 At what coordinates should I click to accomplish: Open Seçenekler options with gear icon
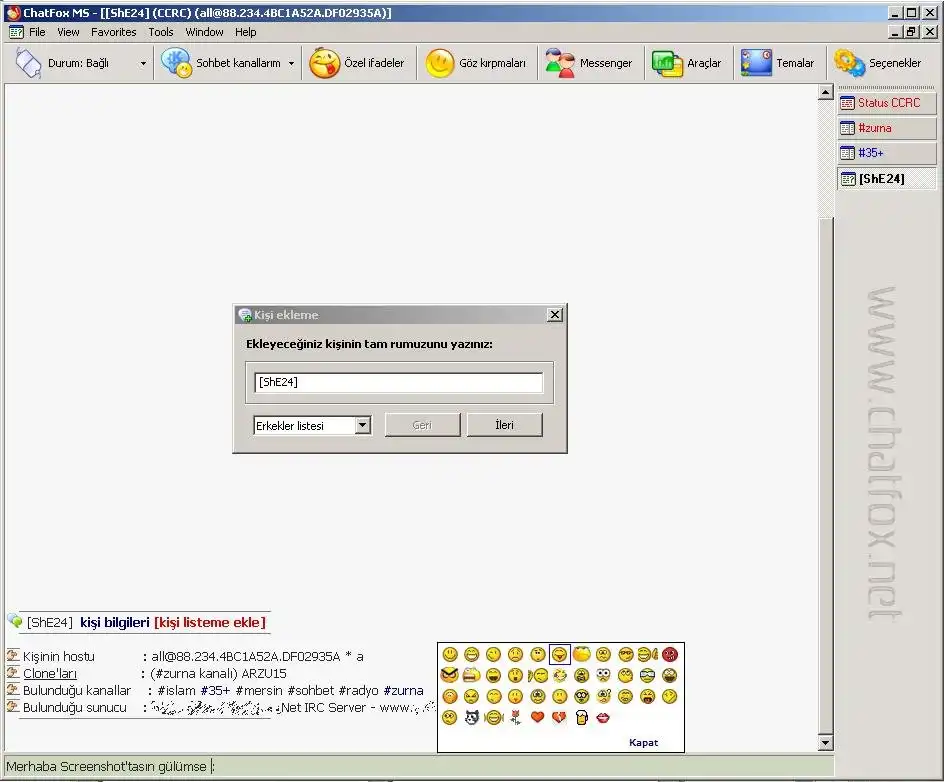pyautogui.click(x=878, y=63)
